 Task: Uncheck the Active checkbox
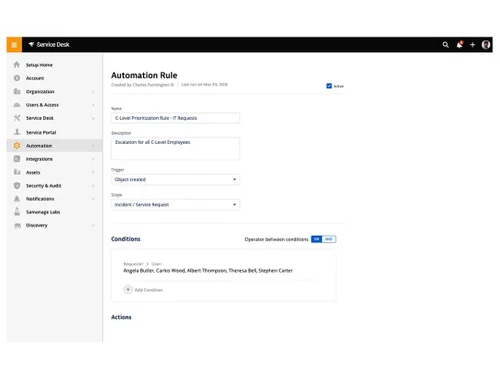pyautogui.click(x=329, y=86)
